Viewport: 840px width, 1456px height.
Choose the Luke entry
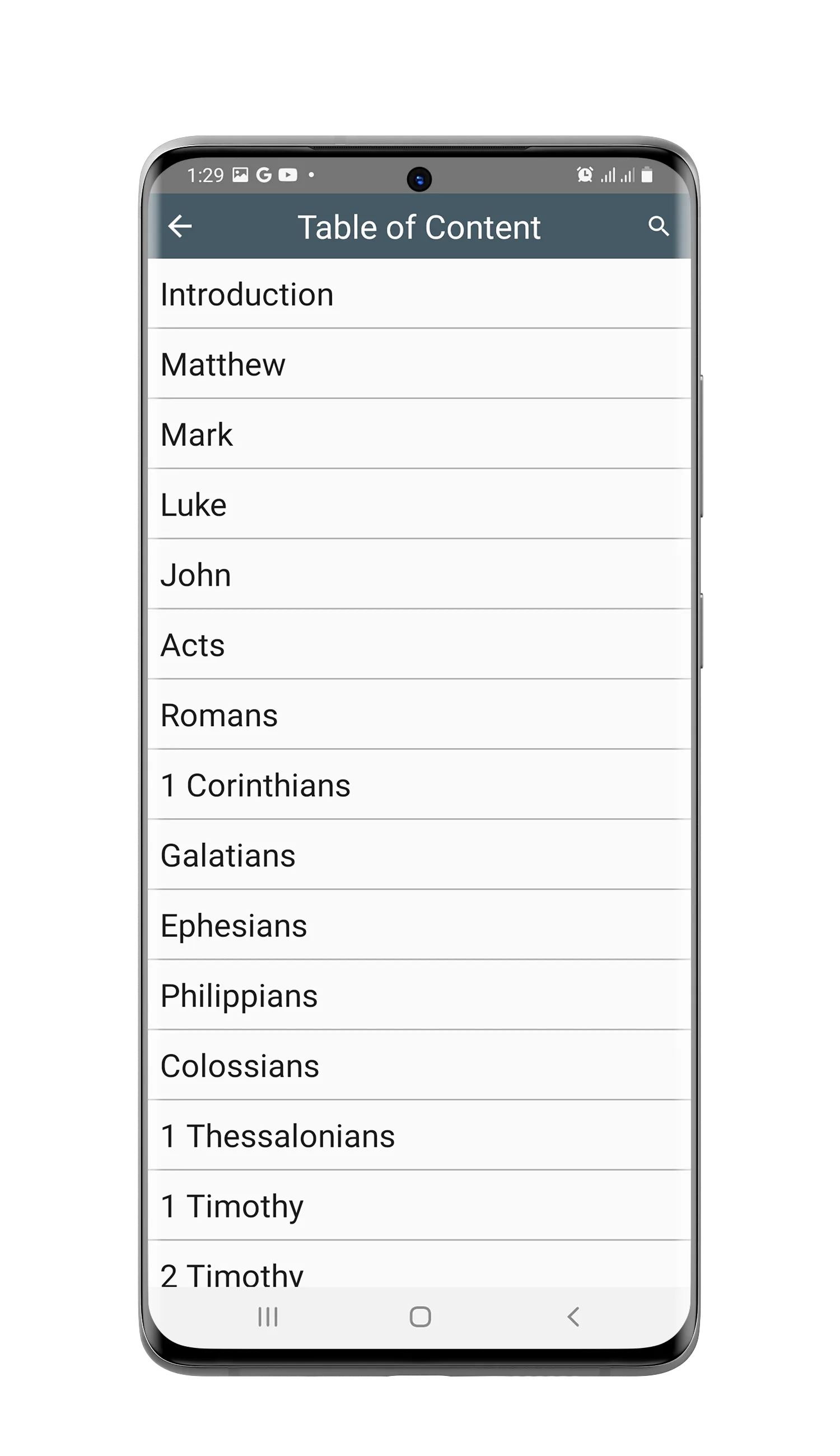point(419,504)
